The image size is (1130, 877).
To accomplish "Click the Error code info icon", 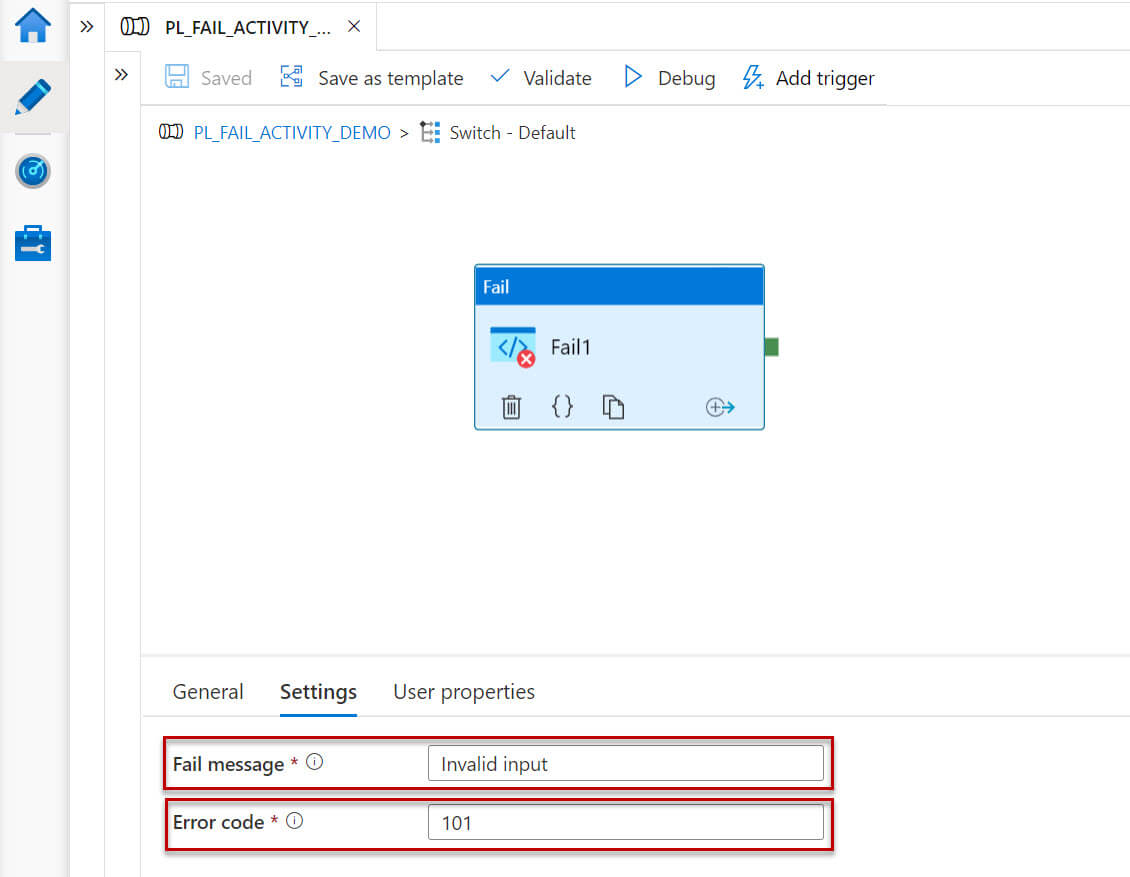I will click(x=295, y=821).
